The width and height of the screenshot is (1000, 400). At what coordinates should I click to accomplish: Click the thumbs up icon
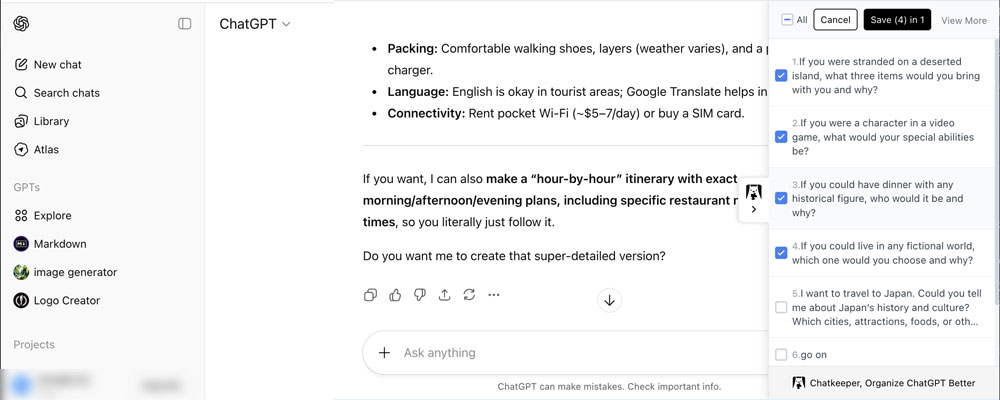point(395,295)
